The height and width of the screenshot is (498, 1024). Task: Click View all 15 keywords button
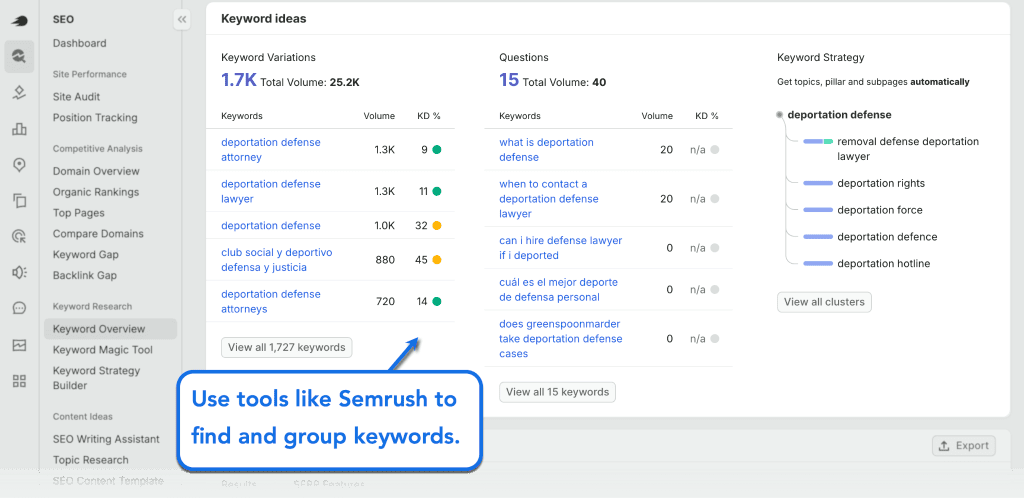558,392
